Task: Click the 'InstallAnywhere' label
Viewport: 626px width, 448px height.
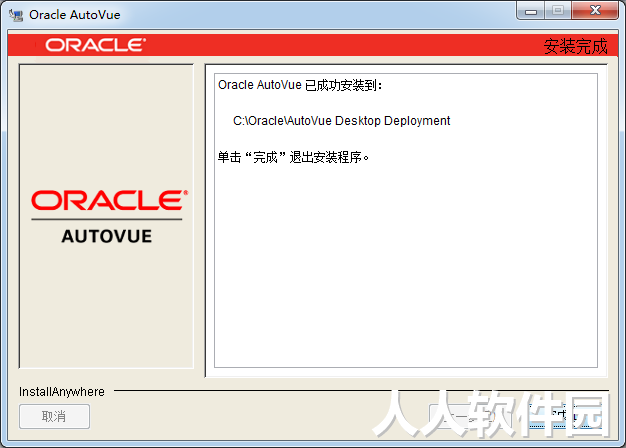Action: pyautogui.click(x=62, y=392)
